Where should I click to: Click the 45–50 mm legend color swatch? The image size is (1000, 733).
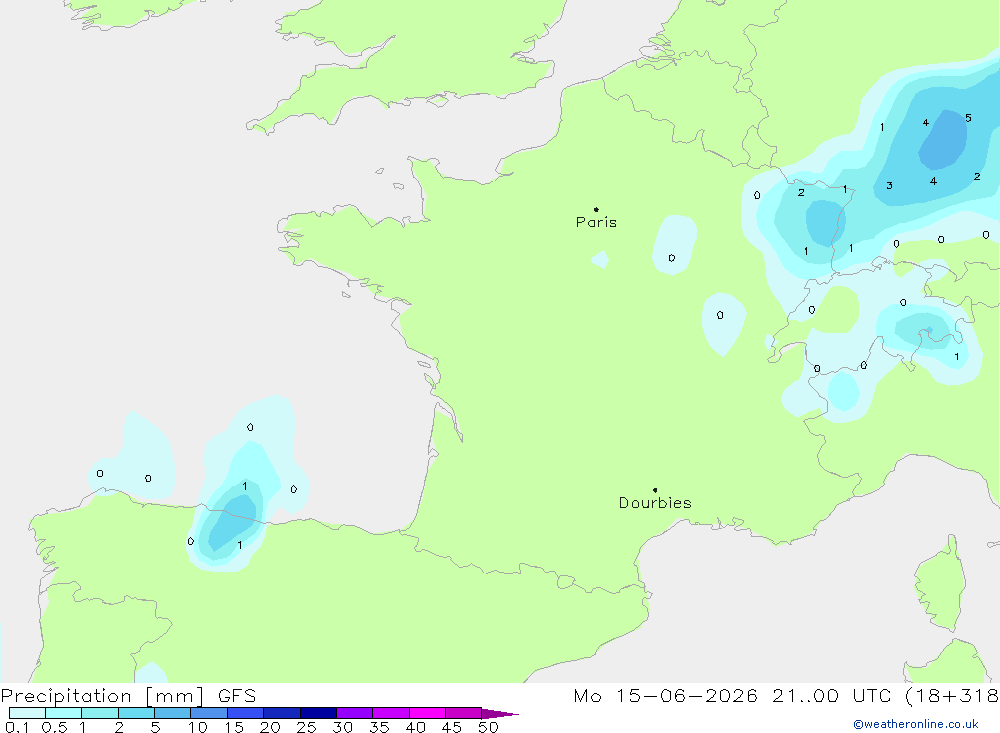[x=464, y=713]
